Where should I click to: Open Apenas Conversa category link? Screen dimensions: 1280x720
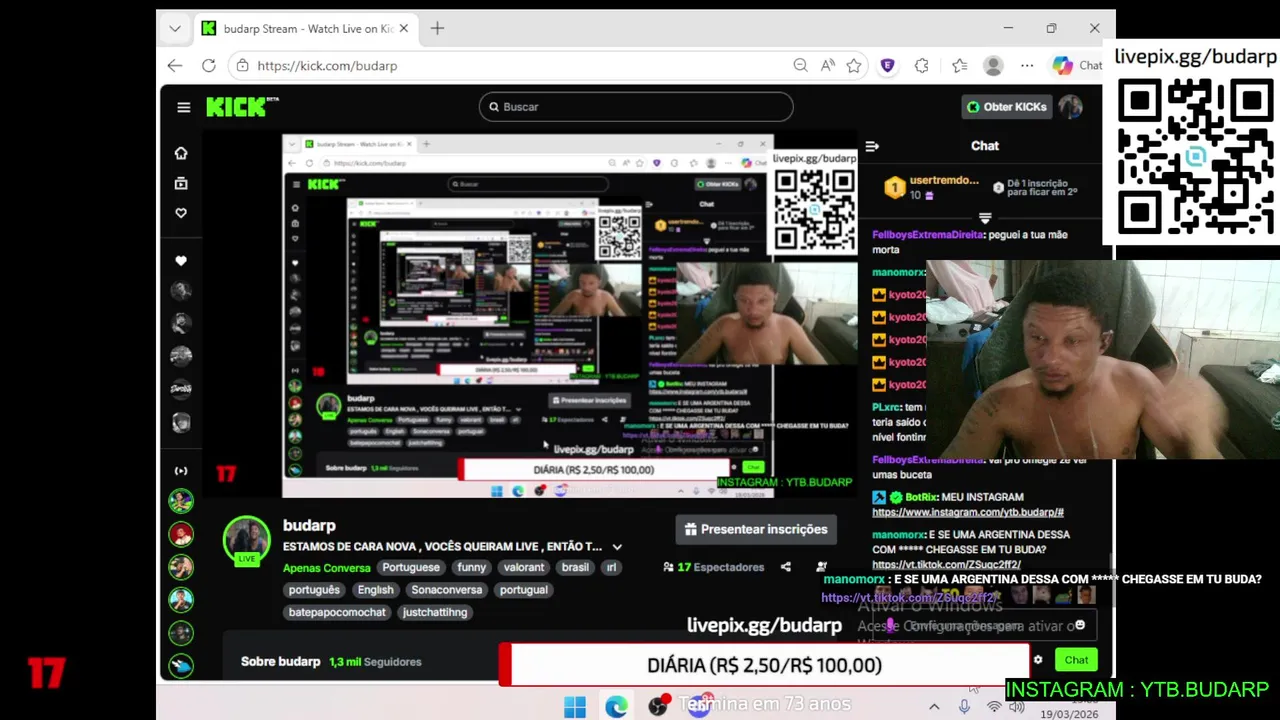326,568
